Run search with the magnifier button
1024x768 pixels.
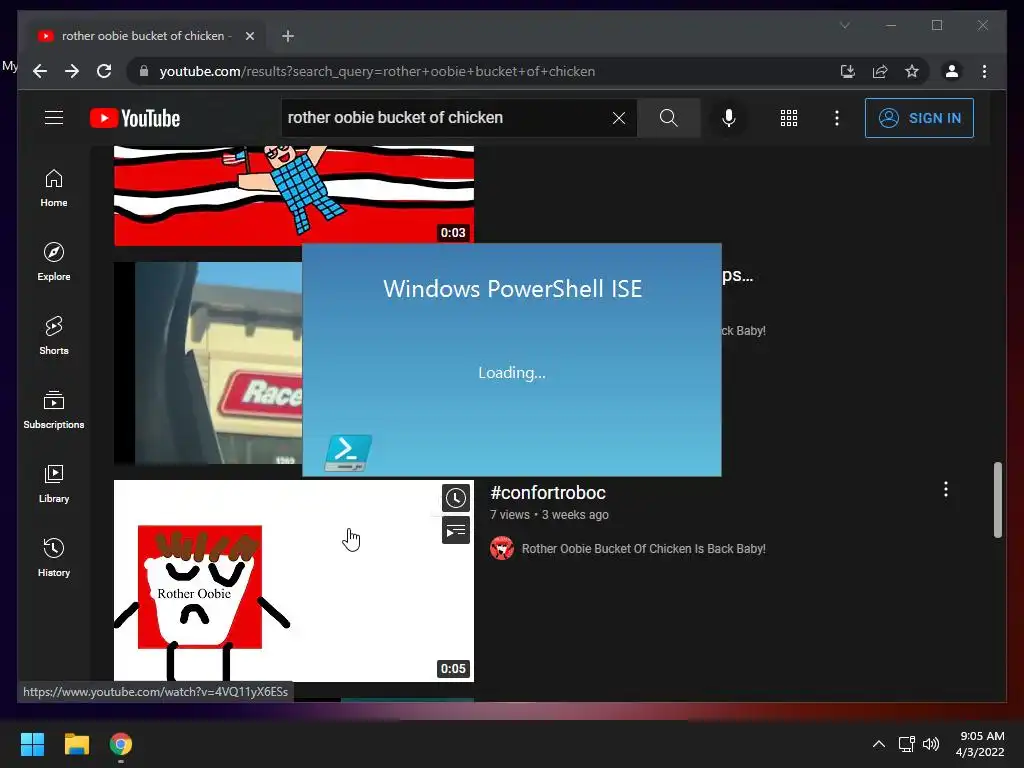coord(668,118)
